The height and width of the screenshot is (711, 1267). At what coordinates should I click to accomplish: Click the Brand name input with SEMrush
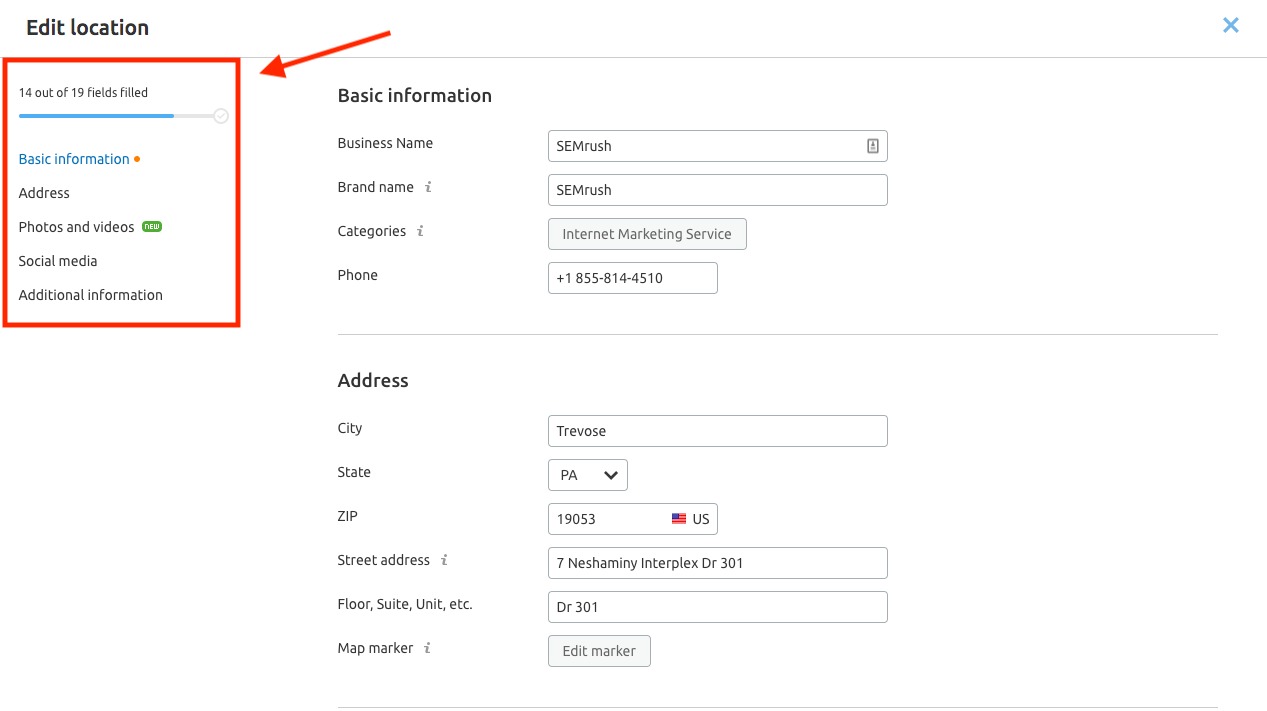[718, 190]
